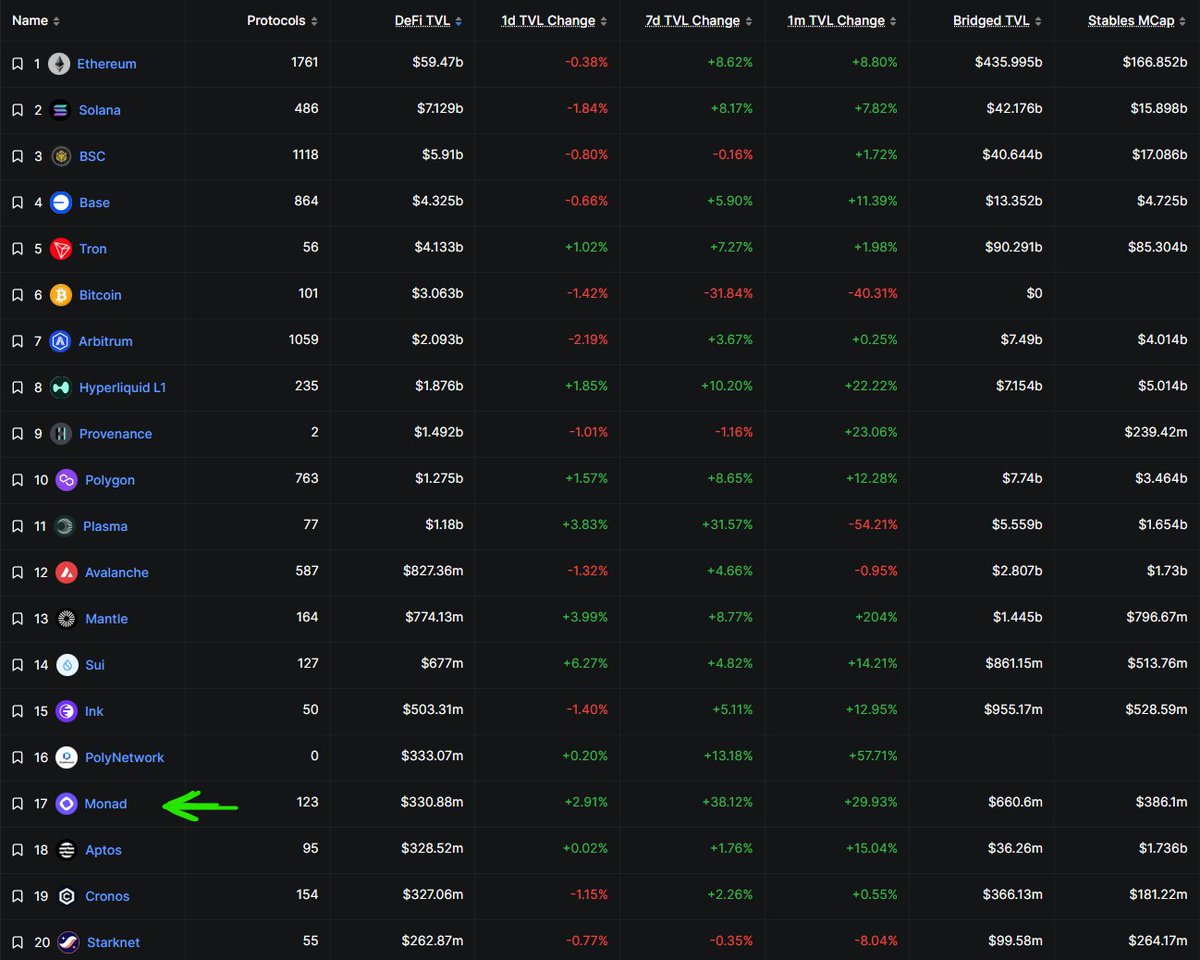Bookmark the Starknet row
The image size is (1200, 960).
[x=17, y=942]
